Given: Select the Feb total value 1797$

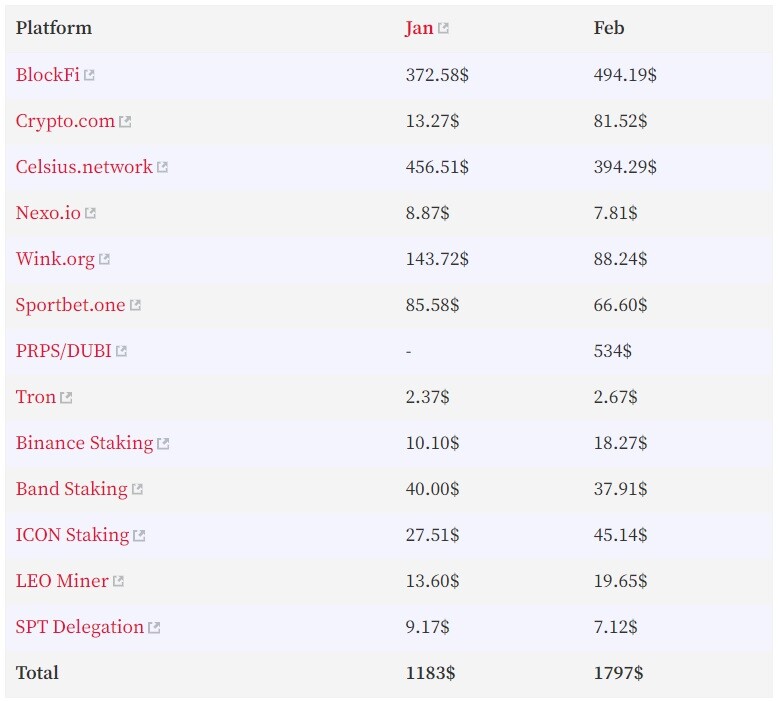Looking at the screenshot, I should click(618, 673).
